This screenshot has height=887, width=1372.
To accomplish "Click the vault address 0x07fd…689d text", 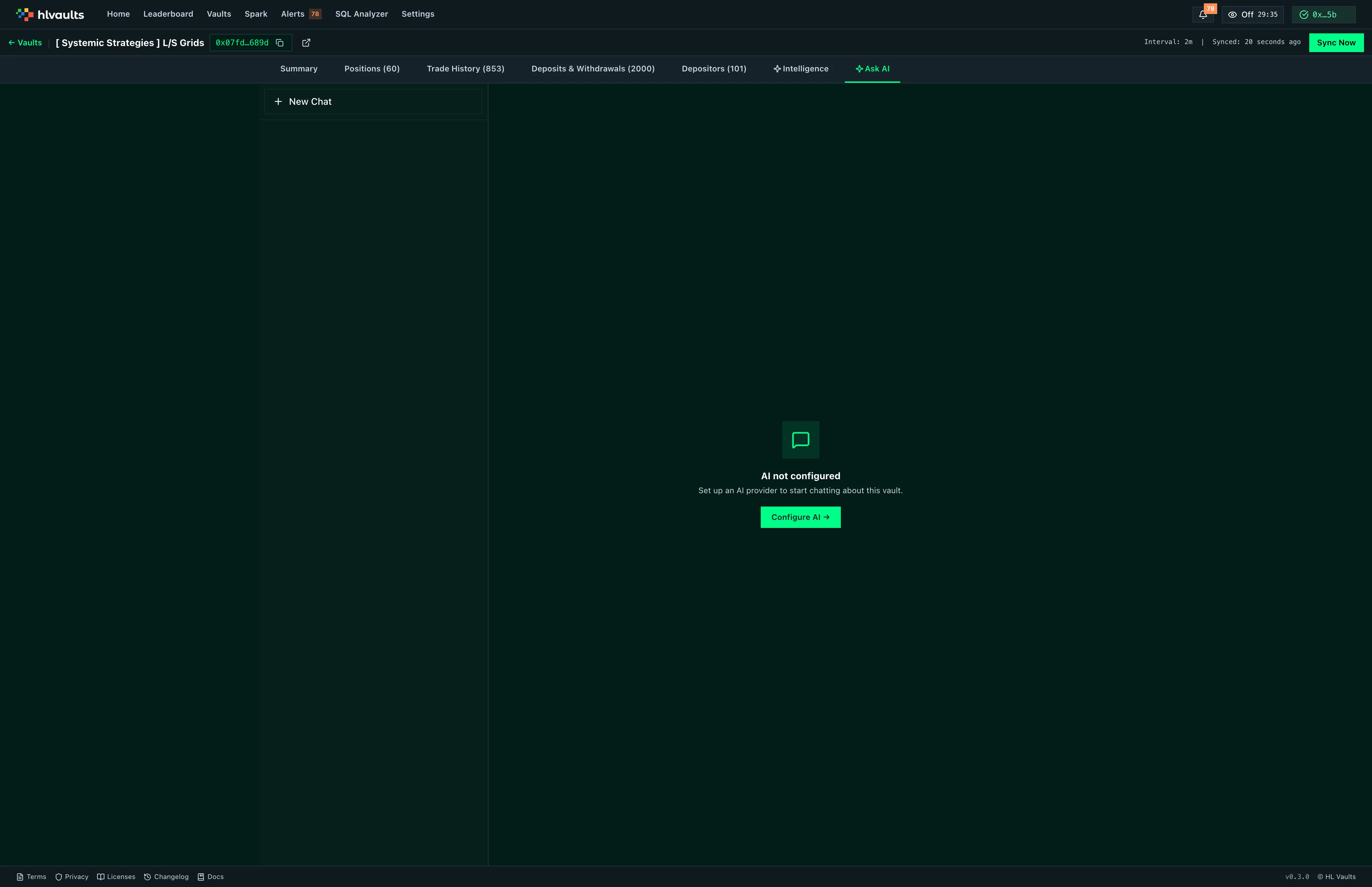I will (x=242, y=43).
